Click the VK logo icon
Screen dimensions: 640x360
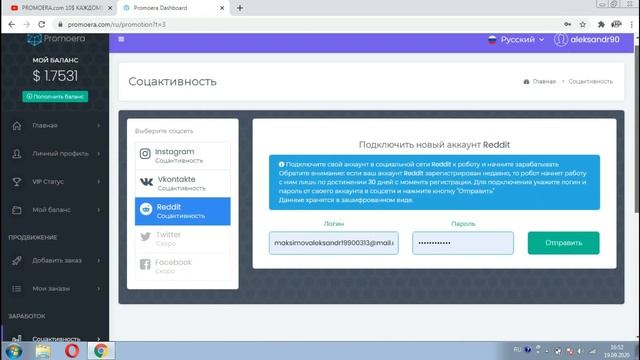click(x=146, y=182)
